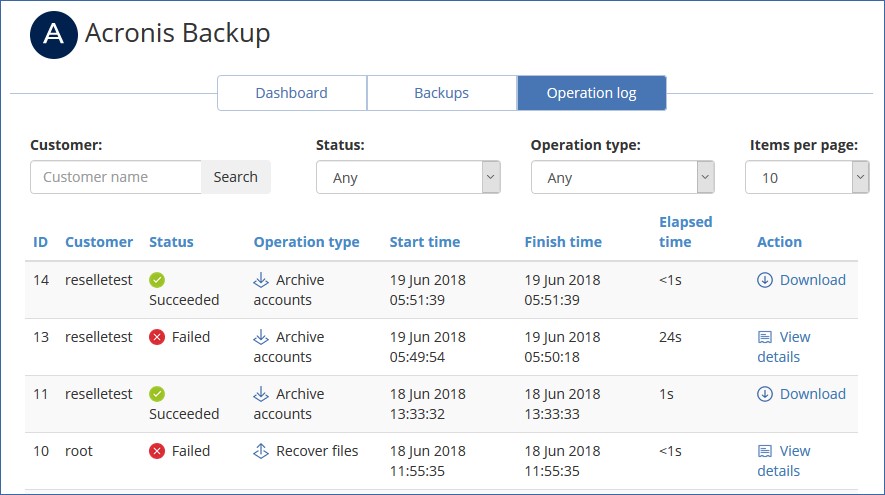Click customer 'reselletest' in row 13
This screenshot has height=495, width=885.
(x=99, y=337)
